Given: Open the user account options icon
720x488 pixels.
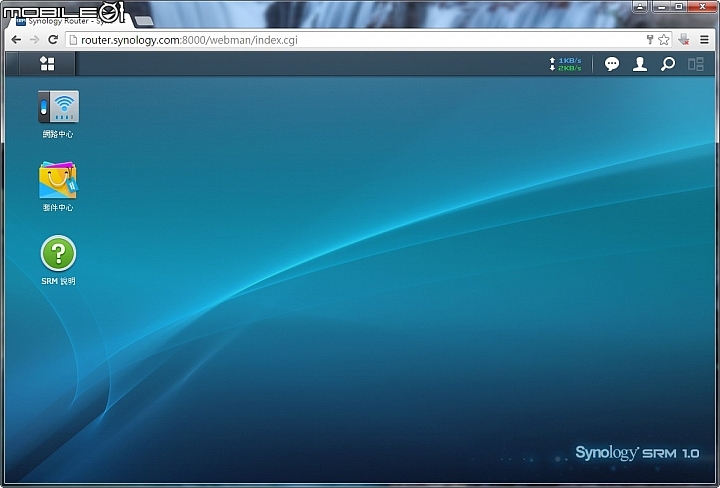Looking at the screenshot, I should (x=640, y=64).
